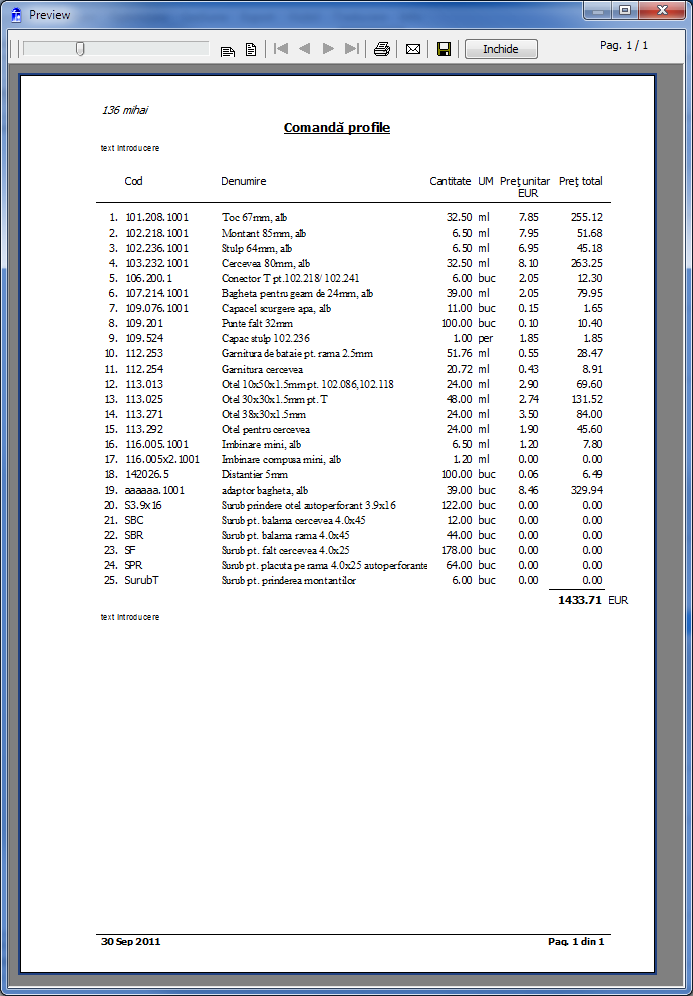Click 'Surub pt. prinderea montantilor' item
Image resolution: width=693 pixels, height=996 pixels.
(x=289, y=581)
